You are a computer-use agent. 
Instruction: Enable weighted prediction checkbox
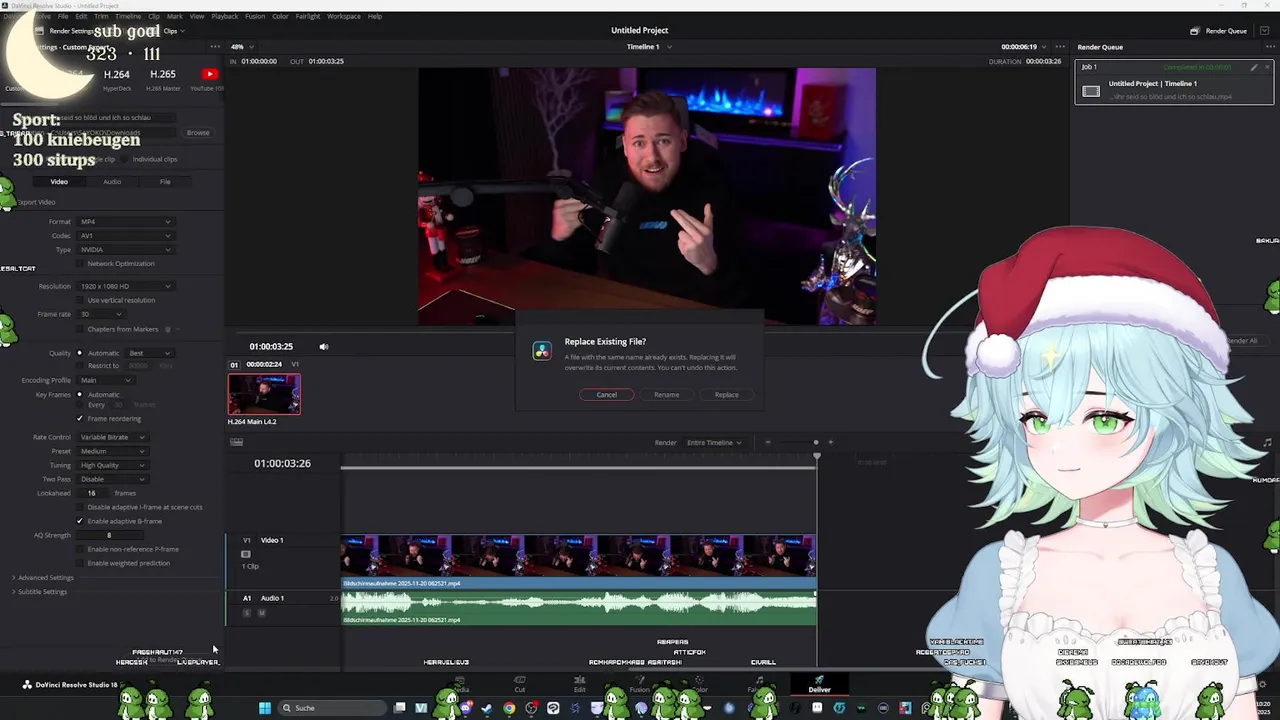[80, 563]
